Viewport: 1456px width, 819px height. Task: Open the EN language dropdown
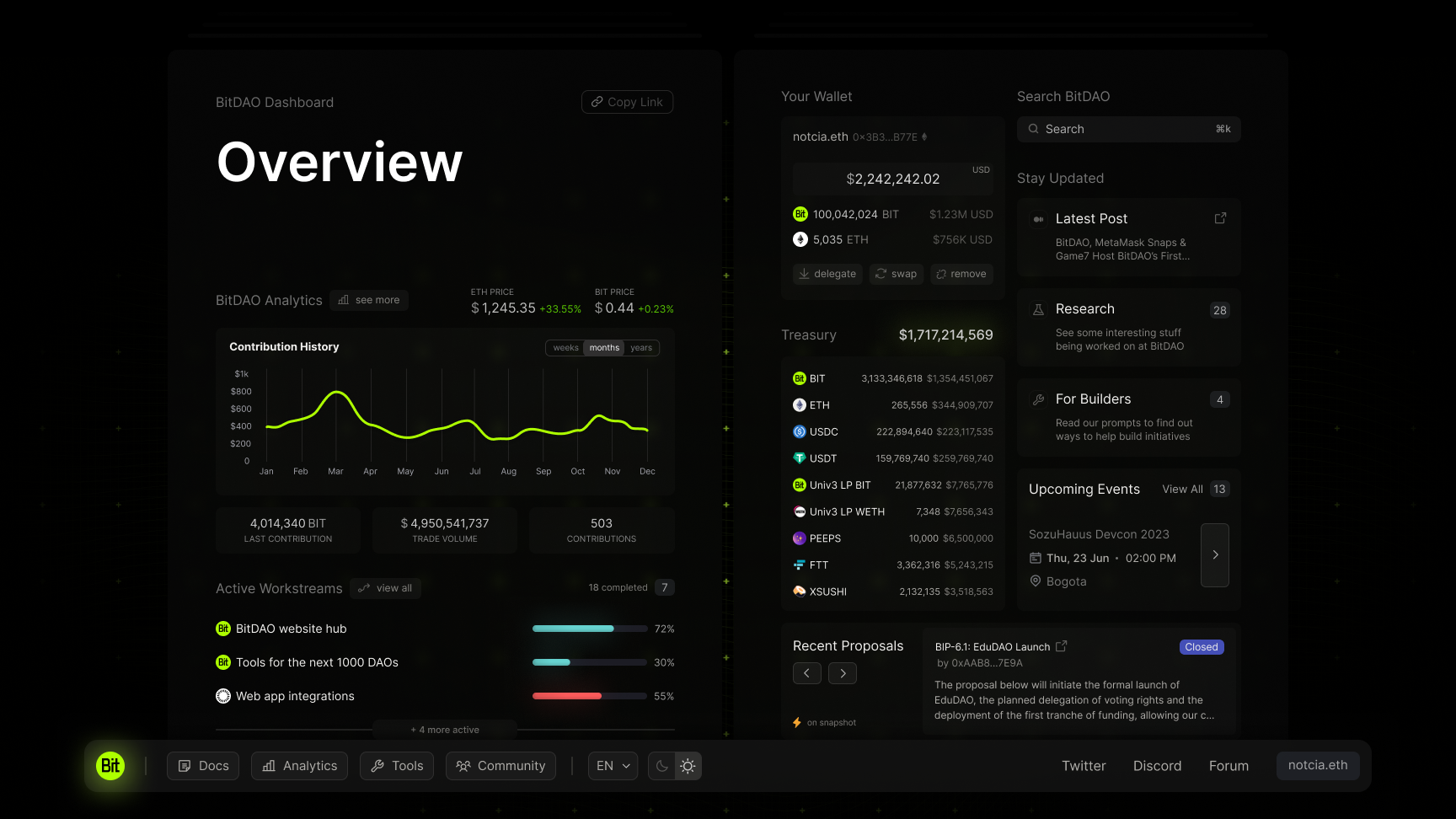pos(613,766)
